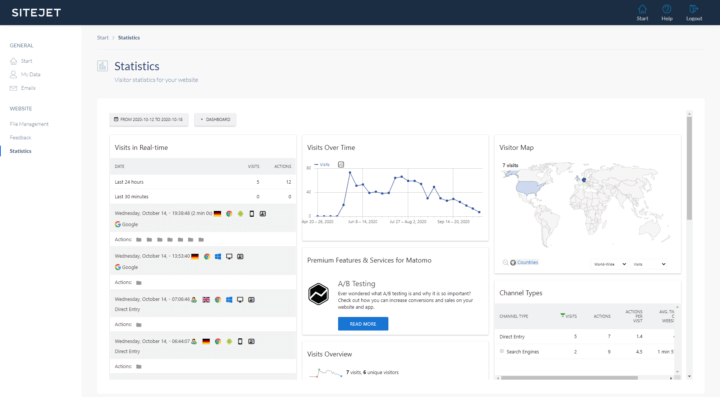Click the German flag in 13:53:40 visit

195,257
